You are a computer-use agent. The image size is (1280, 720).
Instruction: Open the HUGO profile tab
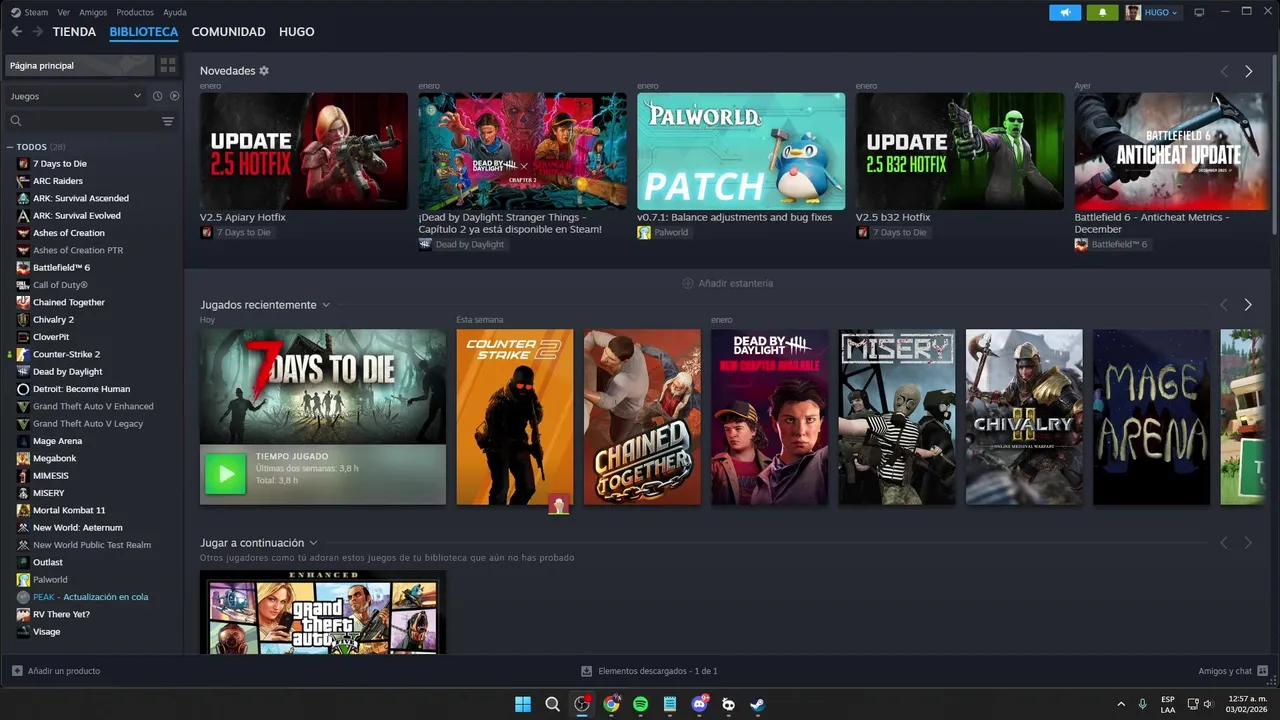(x=297, y=32)
